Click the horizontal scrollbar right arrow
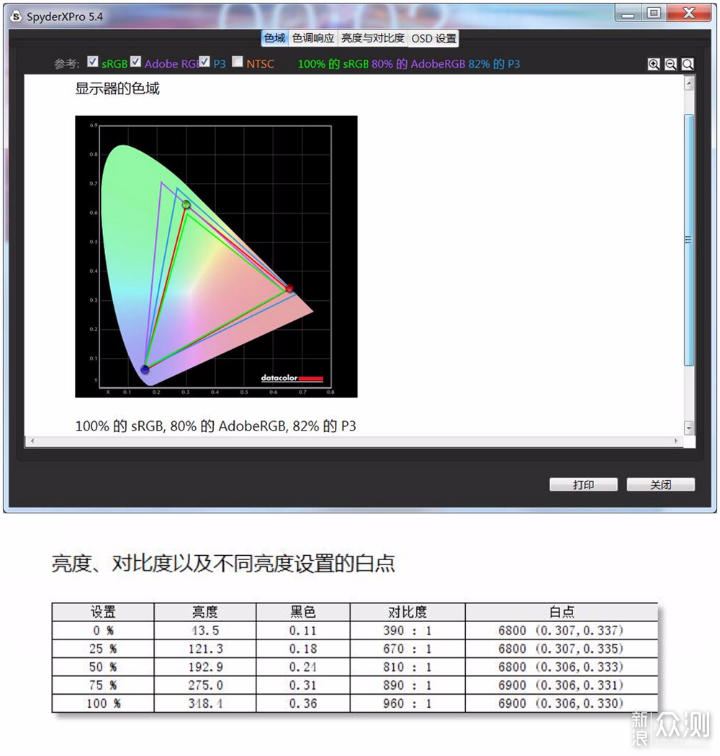 (674, 441)
